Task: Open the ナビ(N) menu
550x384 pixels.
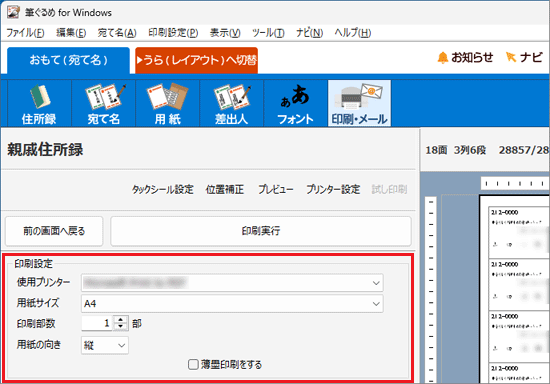Action: 309,33
